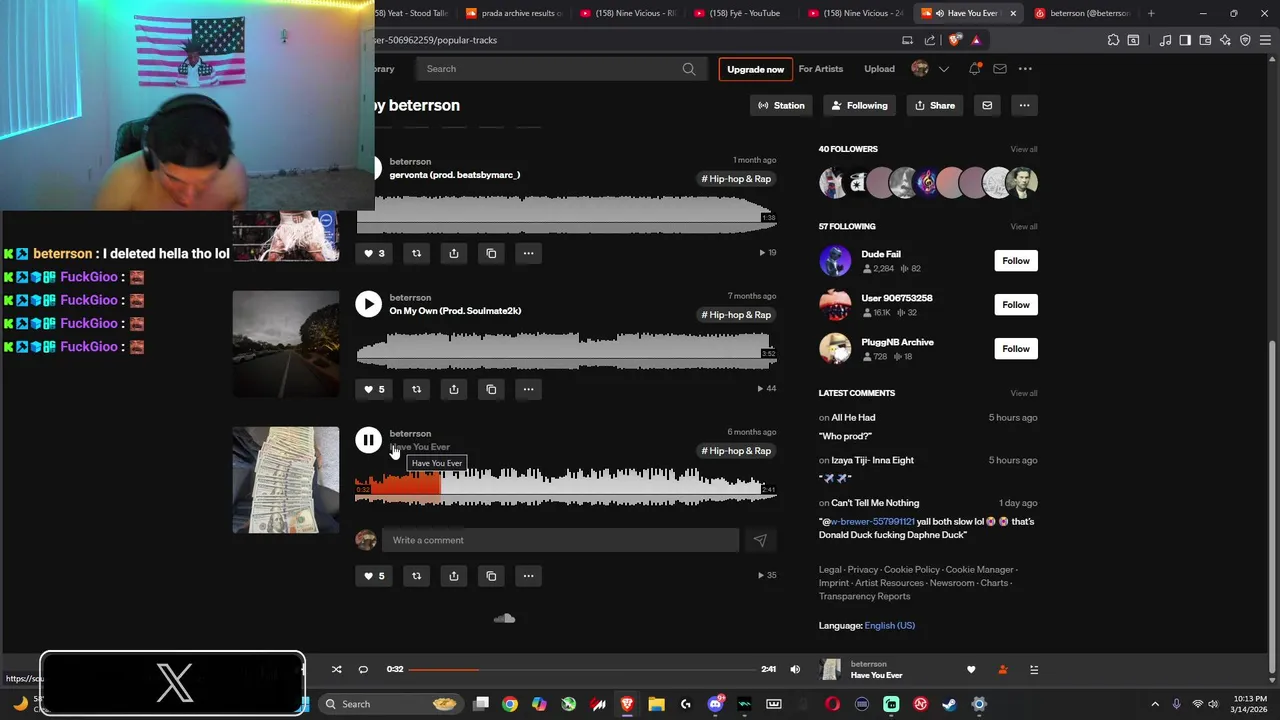Pause the Have You Ever track

point(368,440)
